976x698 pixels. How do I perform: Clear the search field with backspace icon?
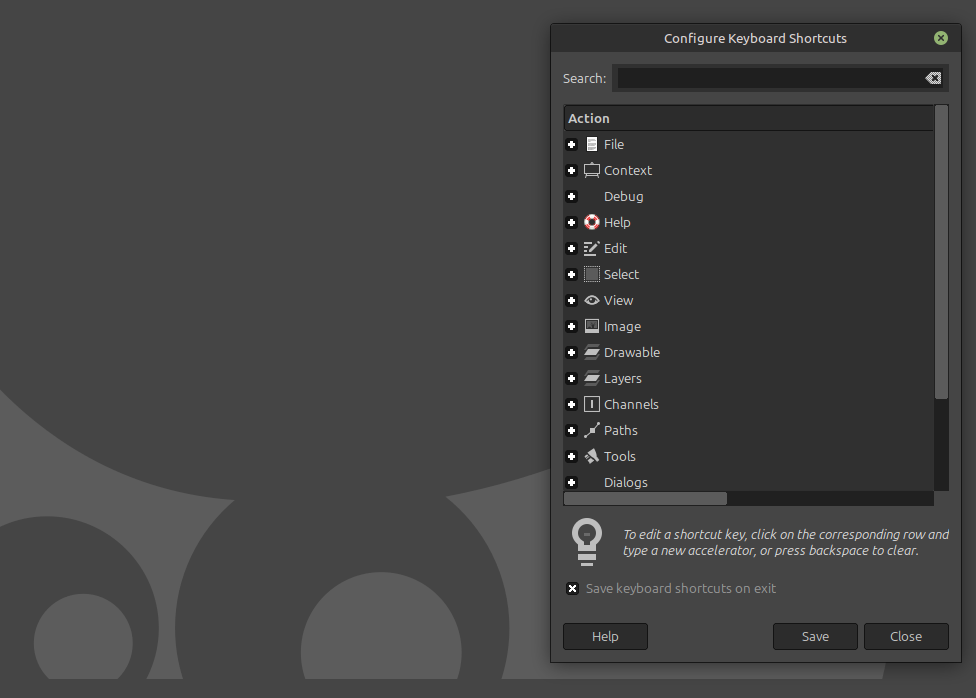[x=933, y=78]
